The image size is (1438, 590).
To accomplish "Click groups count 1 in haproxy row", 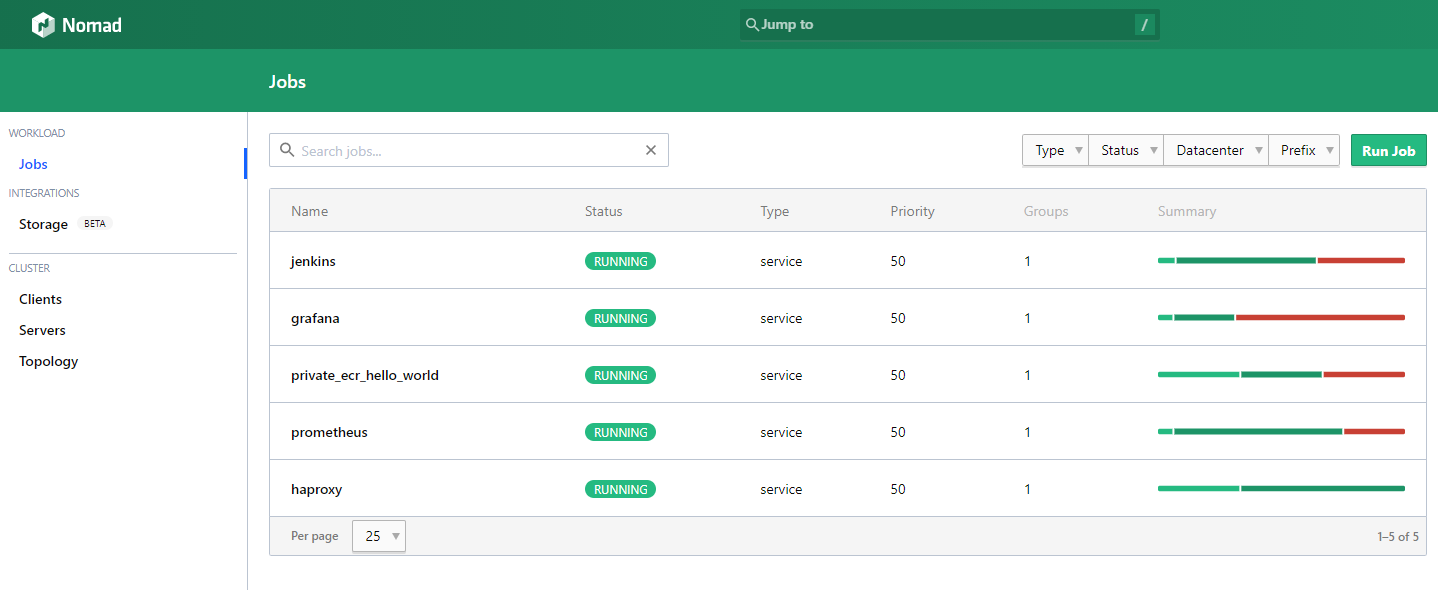I will click(x=1027, y=489).
